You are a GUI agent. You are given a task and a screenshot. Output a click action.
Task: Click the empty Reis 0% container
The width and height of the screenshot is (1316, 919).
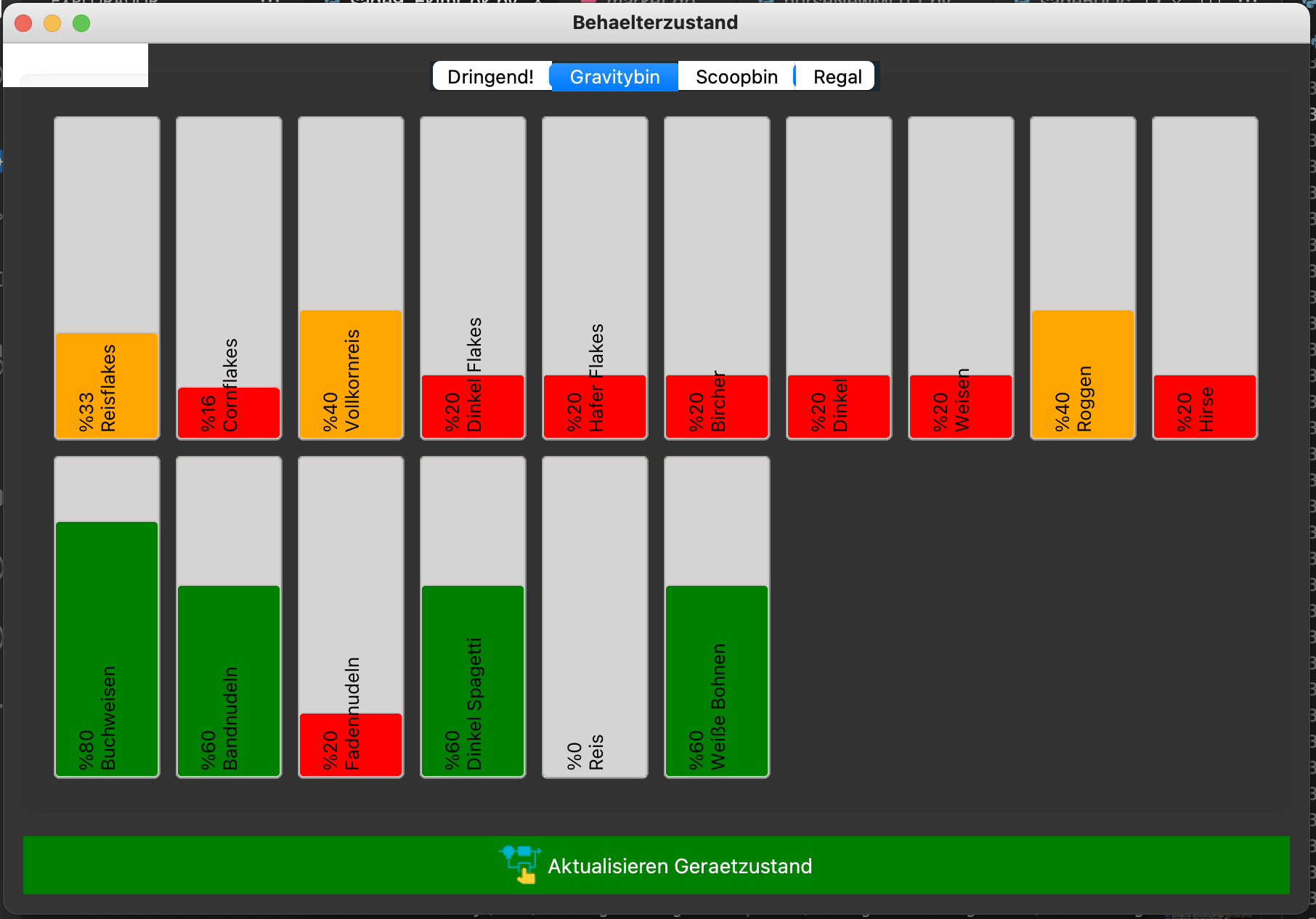pos(595,617)
